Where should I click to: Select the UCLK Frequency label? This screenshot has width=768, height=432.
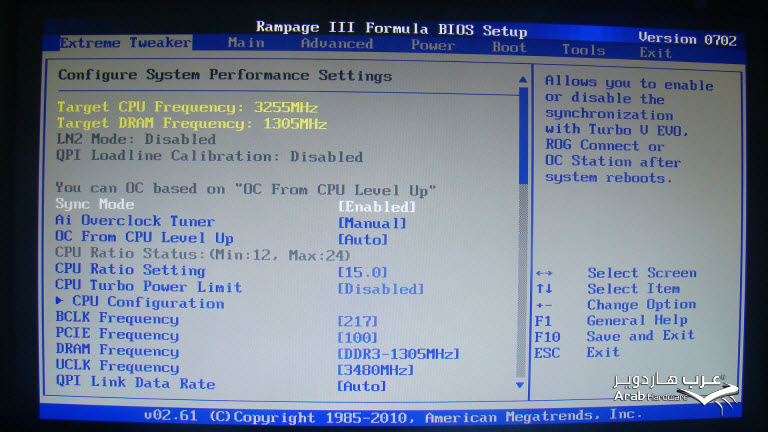118,366
